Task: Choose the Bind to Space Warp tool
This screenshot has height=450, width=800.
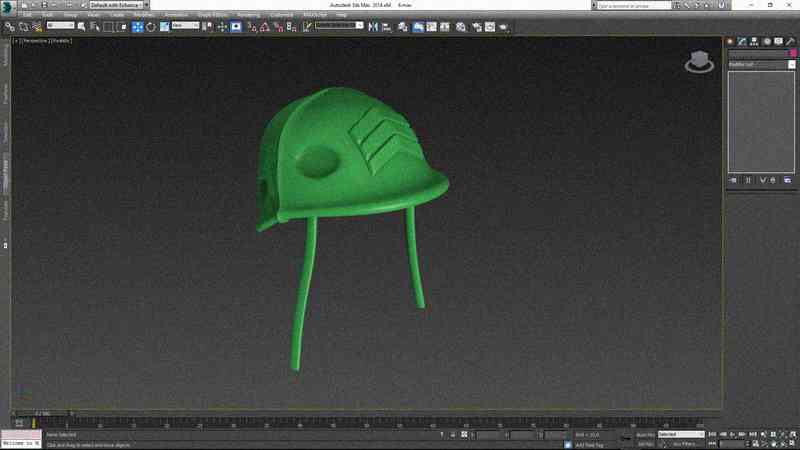Action: (37, 27)
